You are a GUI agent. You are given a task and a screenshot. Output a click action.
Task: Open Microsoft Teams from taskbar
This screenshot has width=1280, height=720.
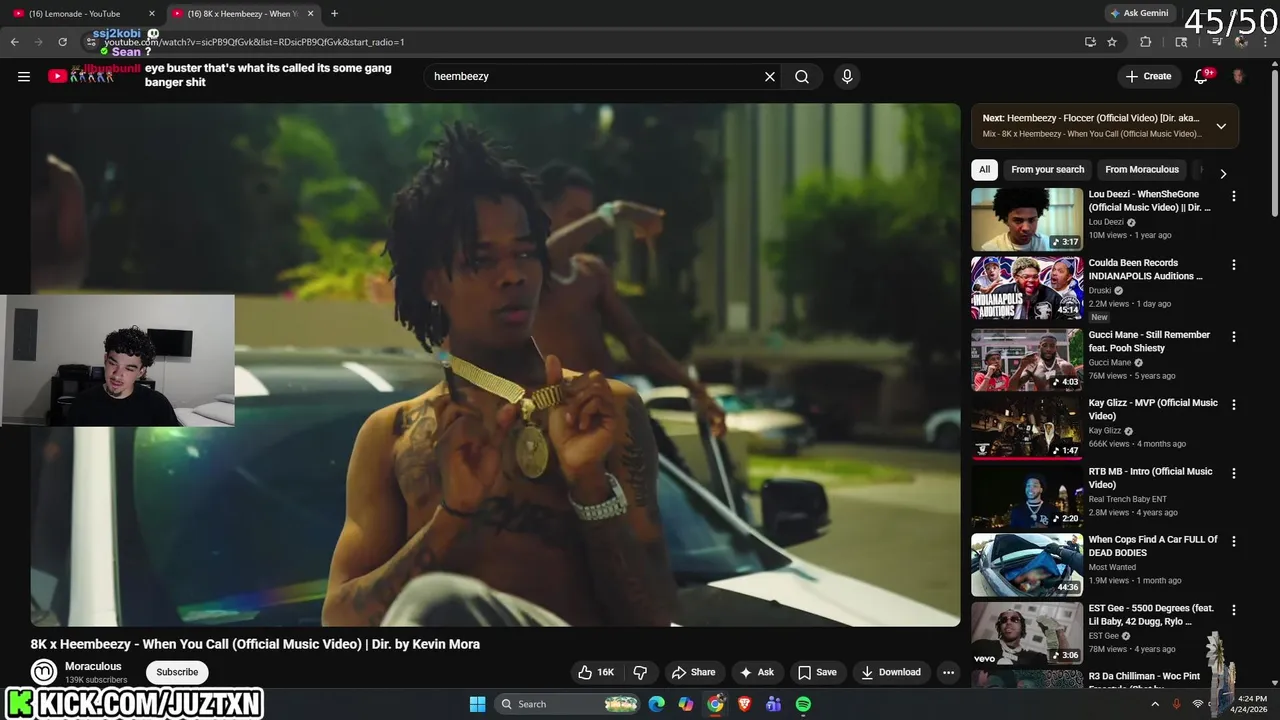tap(773, 704)
